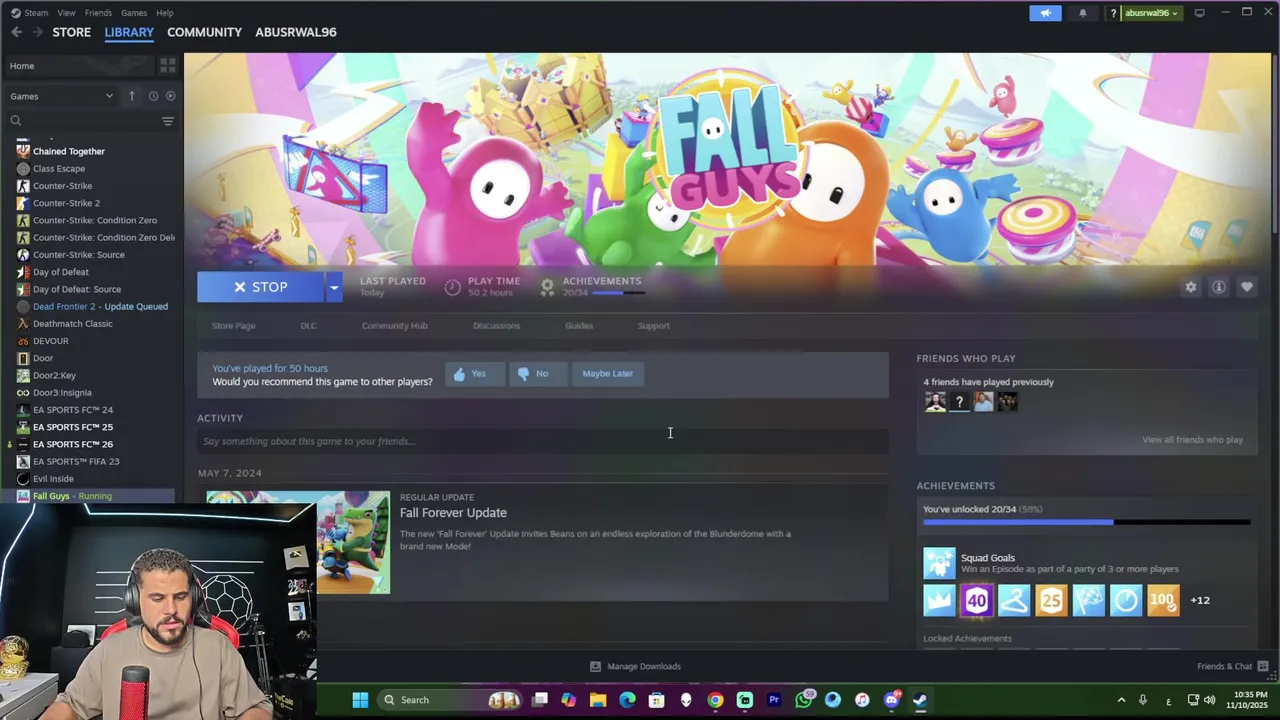1280x720 pixels.
Task: Open the Friends & Chat icon
Action: 1263,666
